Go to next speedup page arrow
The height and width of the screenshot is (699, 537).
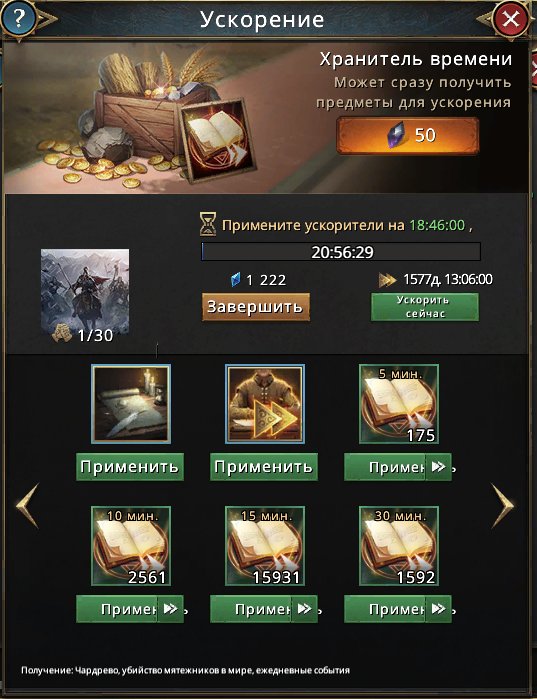pos(503,506)
